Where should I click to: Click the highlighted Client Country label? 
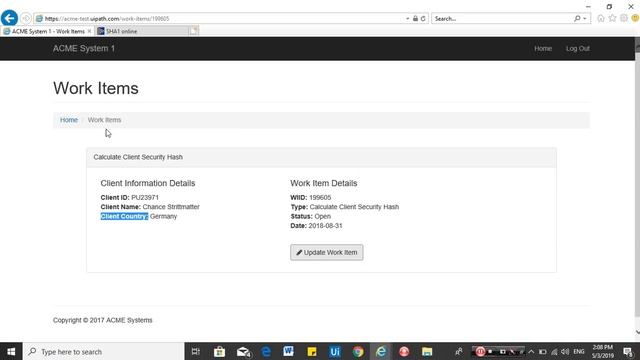[x=124, y=216]
